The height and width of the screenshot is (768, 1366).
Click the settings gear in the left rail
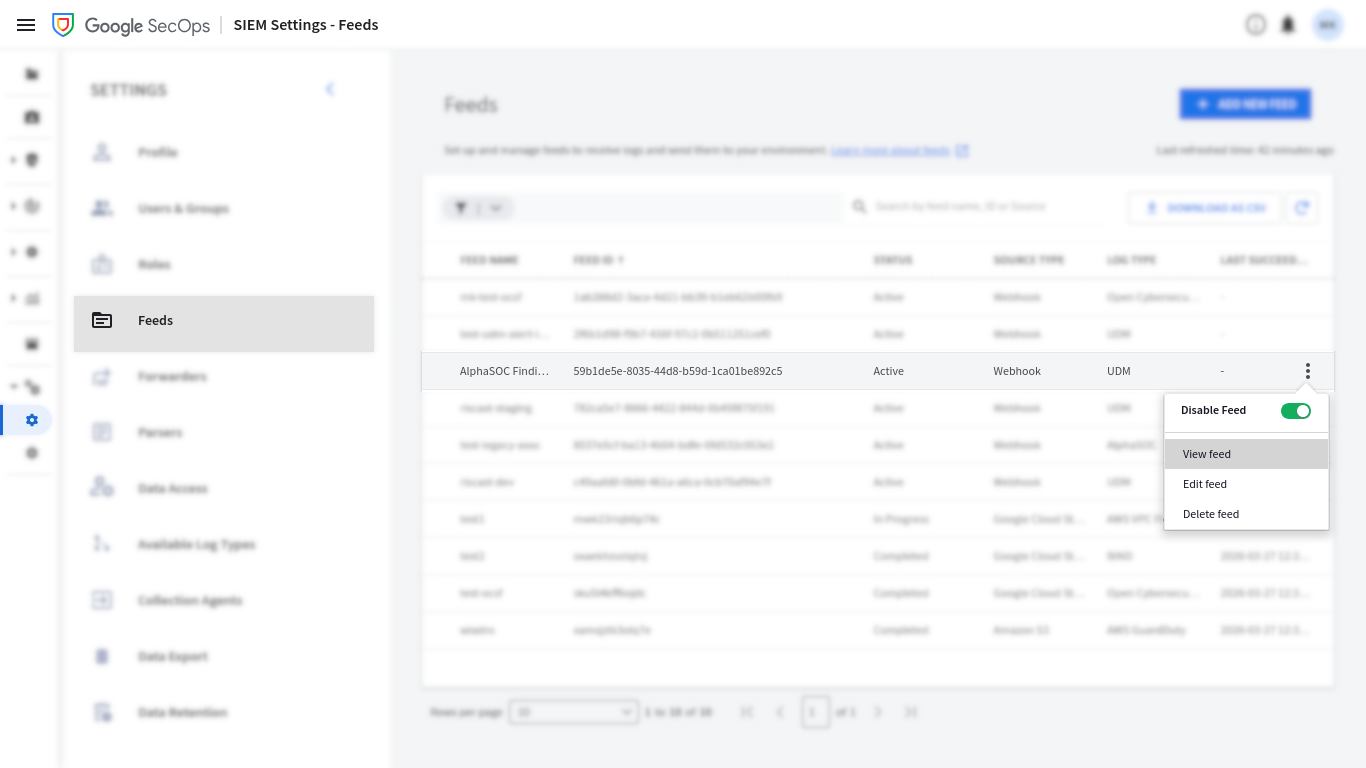click(x=30, y=420)
